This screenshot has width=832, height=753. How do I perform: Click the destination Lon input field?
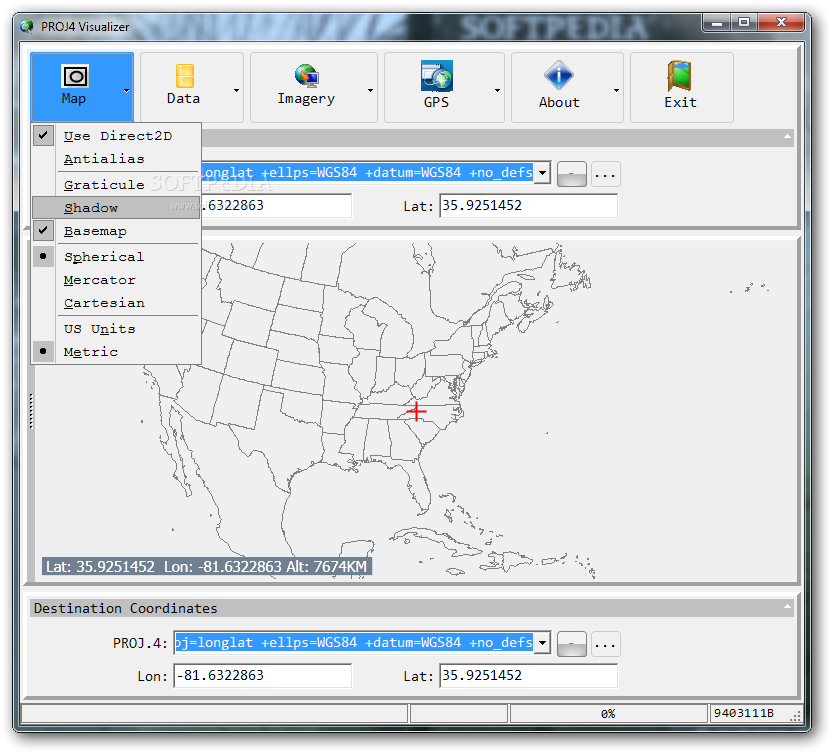pyautogui.click(x=263, y=676)
